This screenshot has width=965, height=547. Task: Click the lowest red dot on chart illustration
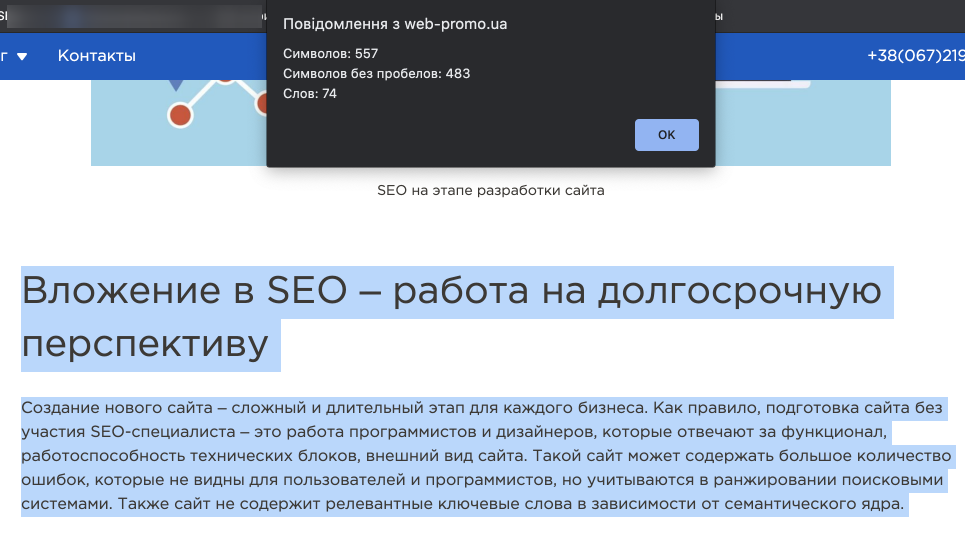point(180,115)
